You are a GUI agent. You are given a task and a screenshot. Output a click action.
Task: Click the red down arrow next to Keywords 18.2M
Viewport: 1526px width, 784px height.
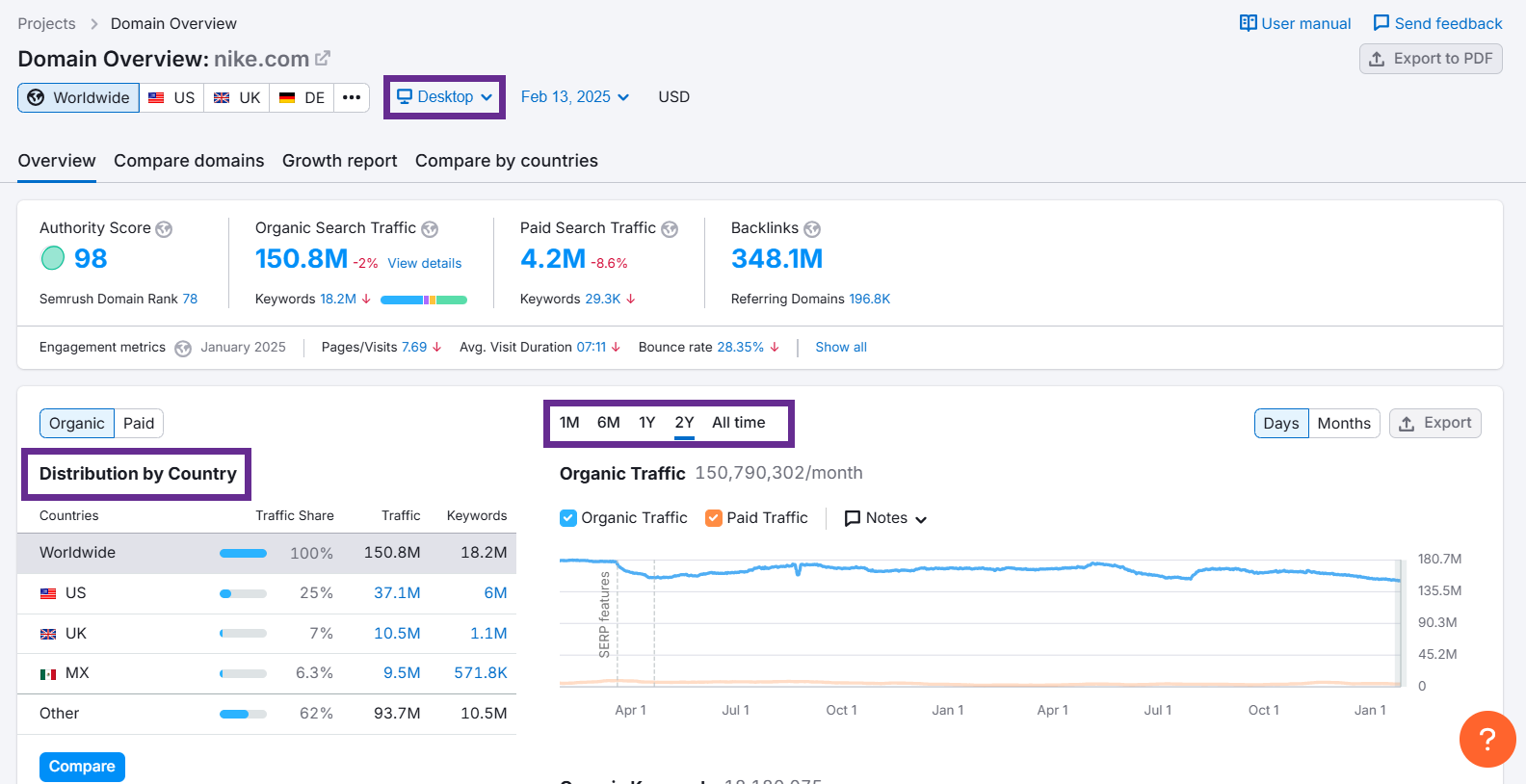tap(366, 300)
